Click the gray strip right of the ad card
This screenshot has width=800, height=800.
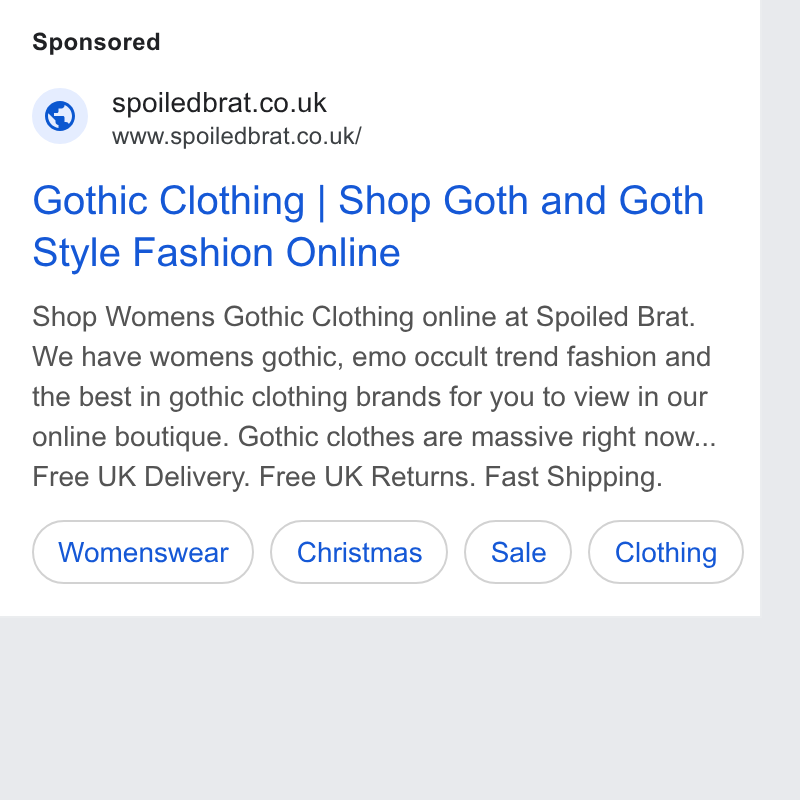(x=780, y=306)
